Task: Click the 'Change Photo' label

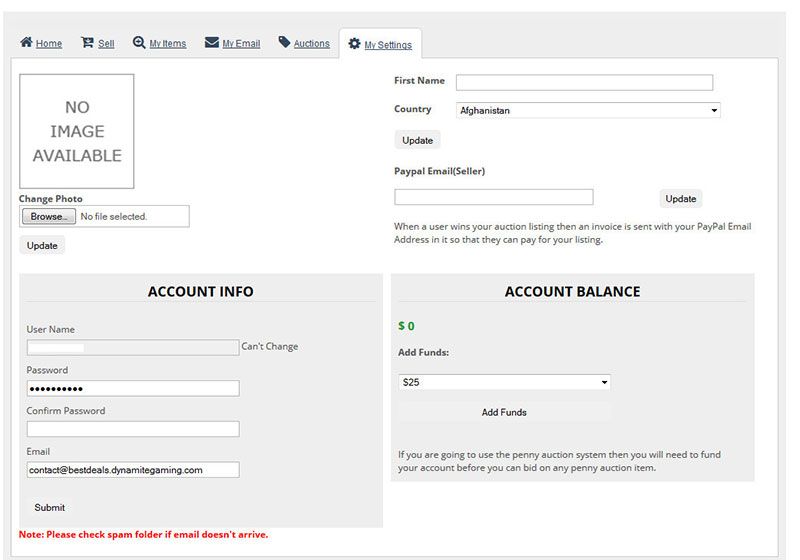Action: (51, 198)
